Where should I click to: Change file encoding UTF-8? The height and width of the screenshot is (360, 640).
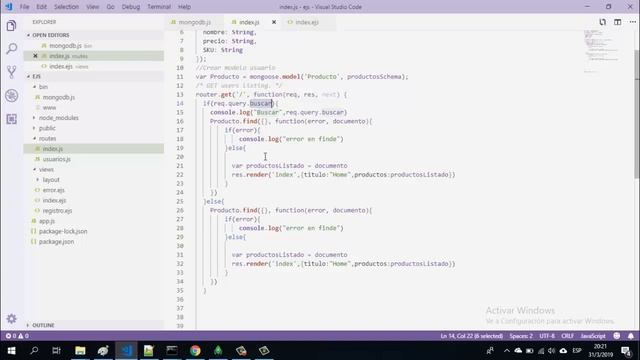coord(547,336)
